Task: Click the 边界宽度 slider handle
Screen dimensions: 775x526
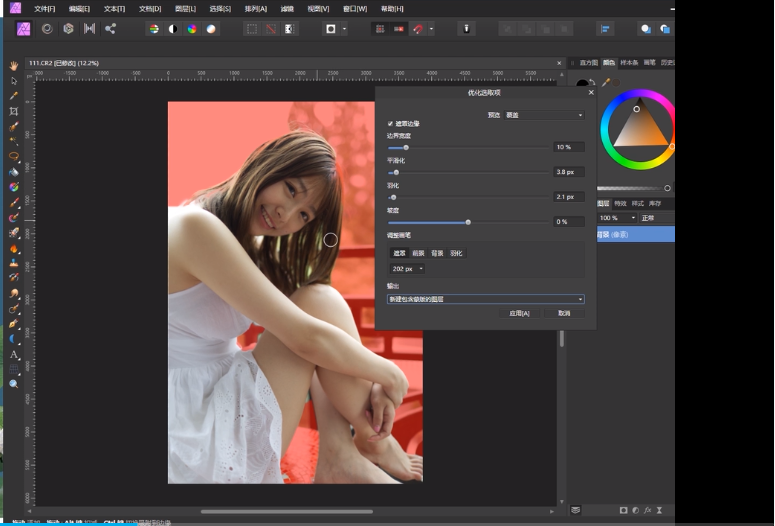Action: coord(406,148)
